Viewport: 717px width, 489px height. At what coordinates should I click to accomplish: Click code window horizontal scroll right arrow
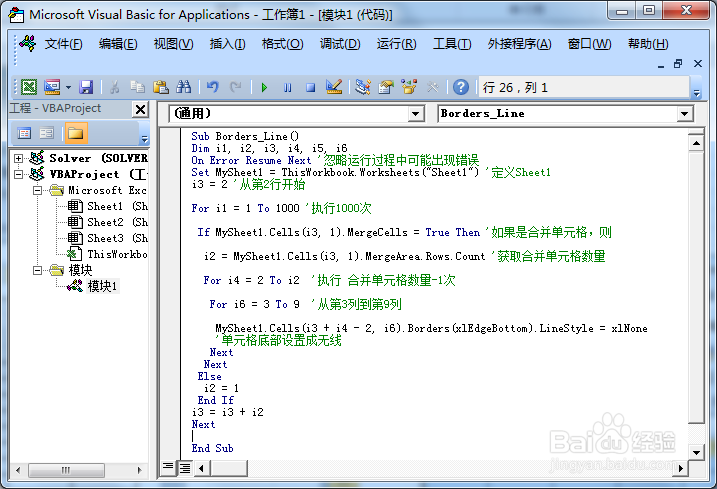(680, 468)
